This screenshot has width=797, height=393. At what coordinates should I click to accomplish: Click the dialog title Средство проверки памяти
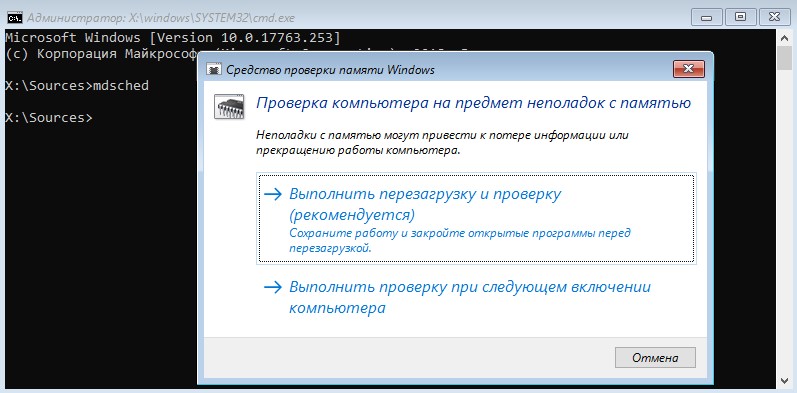(330, 70)
